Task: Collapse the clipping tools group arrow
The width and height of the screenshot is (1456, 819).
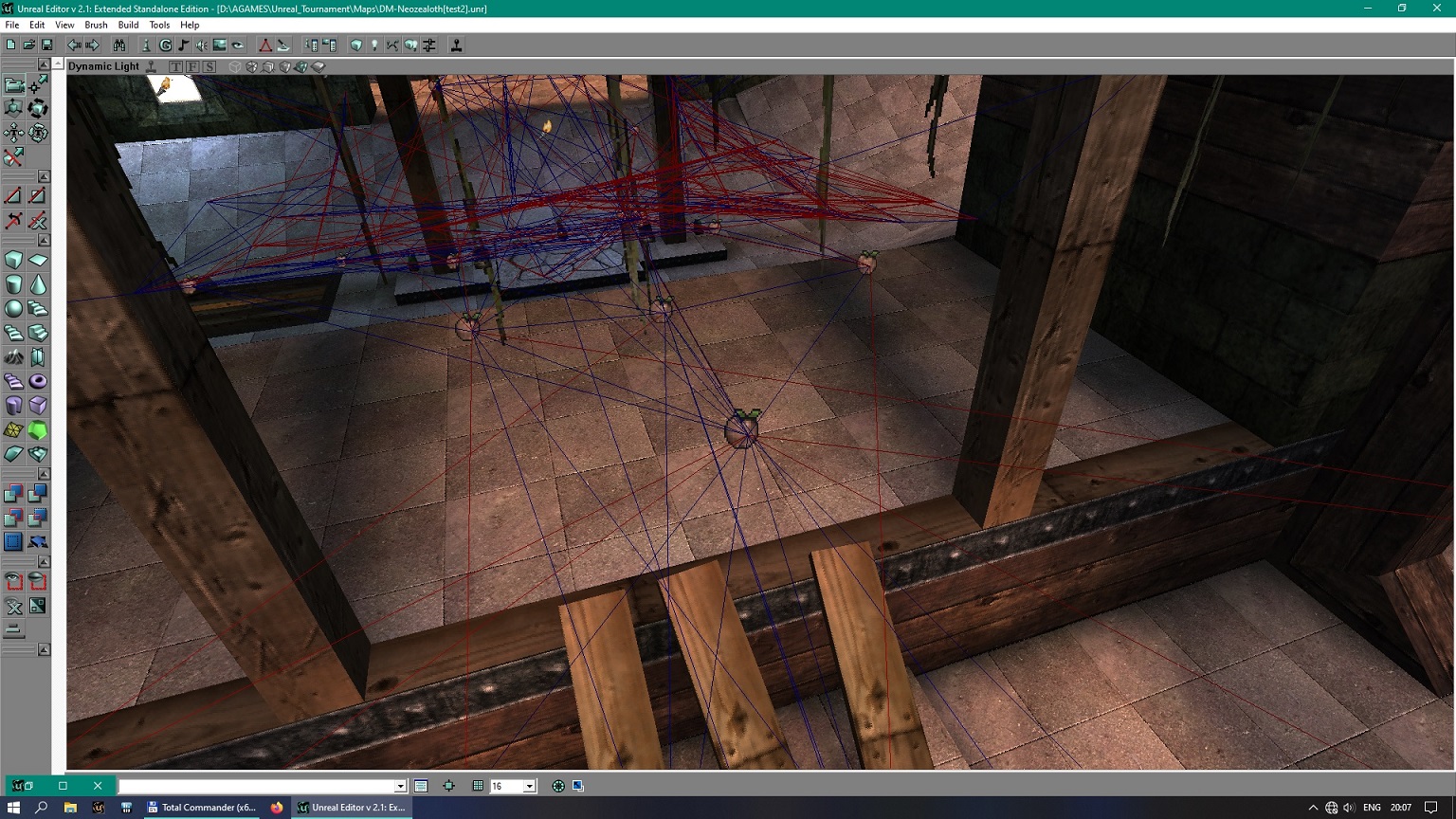Action: pyautogui.click(x=44, y=176)
